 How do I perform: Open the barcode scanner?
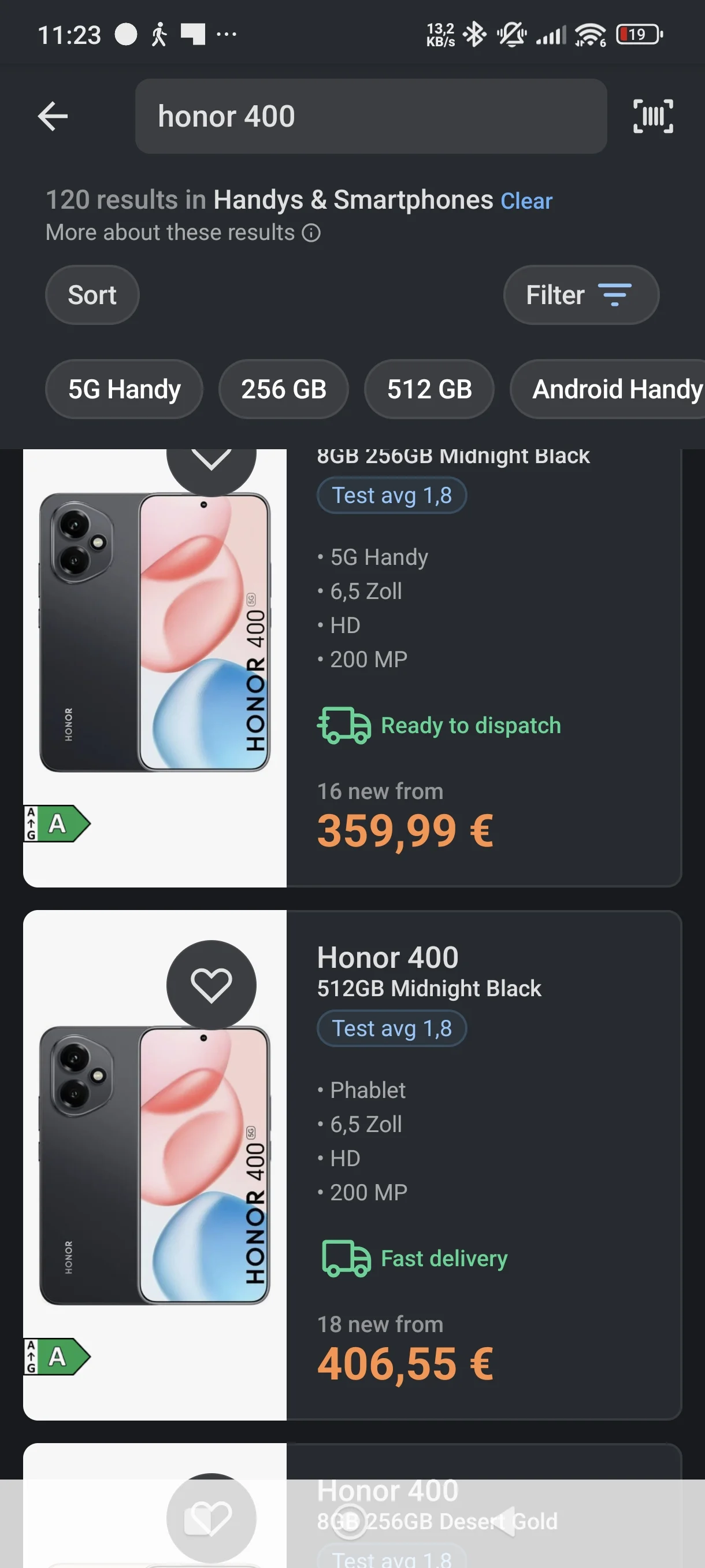[x=652, y=116]
